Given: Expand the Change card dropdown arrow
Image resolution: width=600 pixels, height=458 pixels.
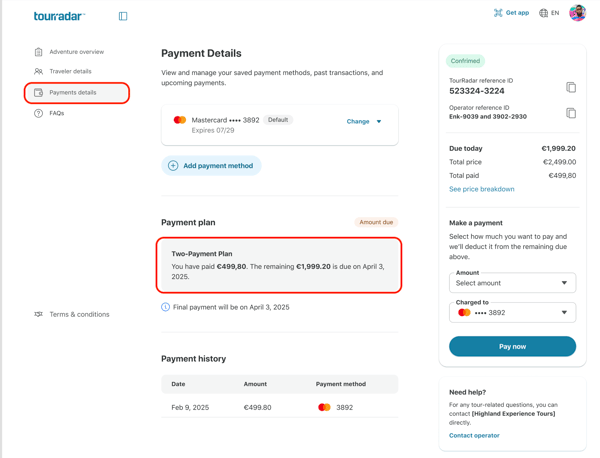Looking at the screenshot, I should click(x=379, y=121).
